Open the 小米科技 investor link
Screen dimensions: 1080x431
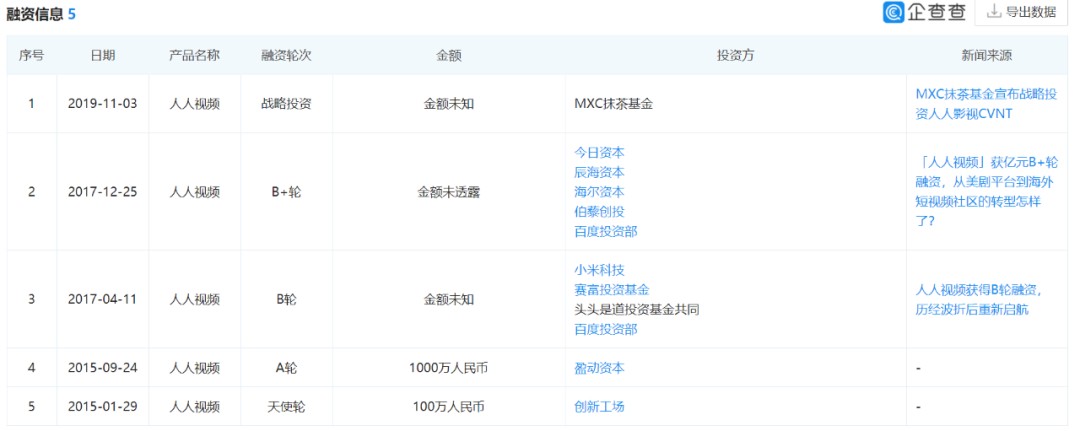click(599, 270)
